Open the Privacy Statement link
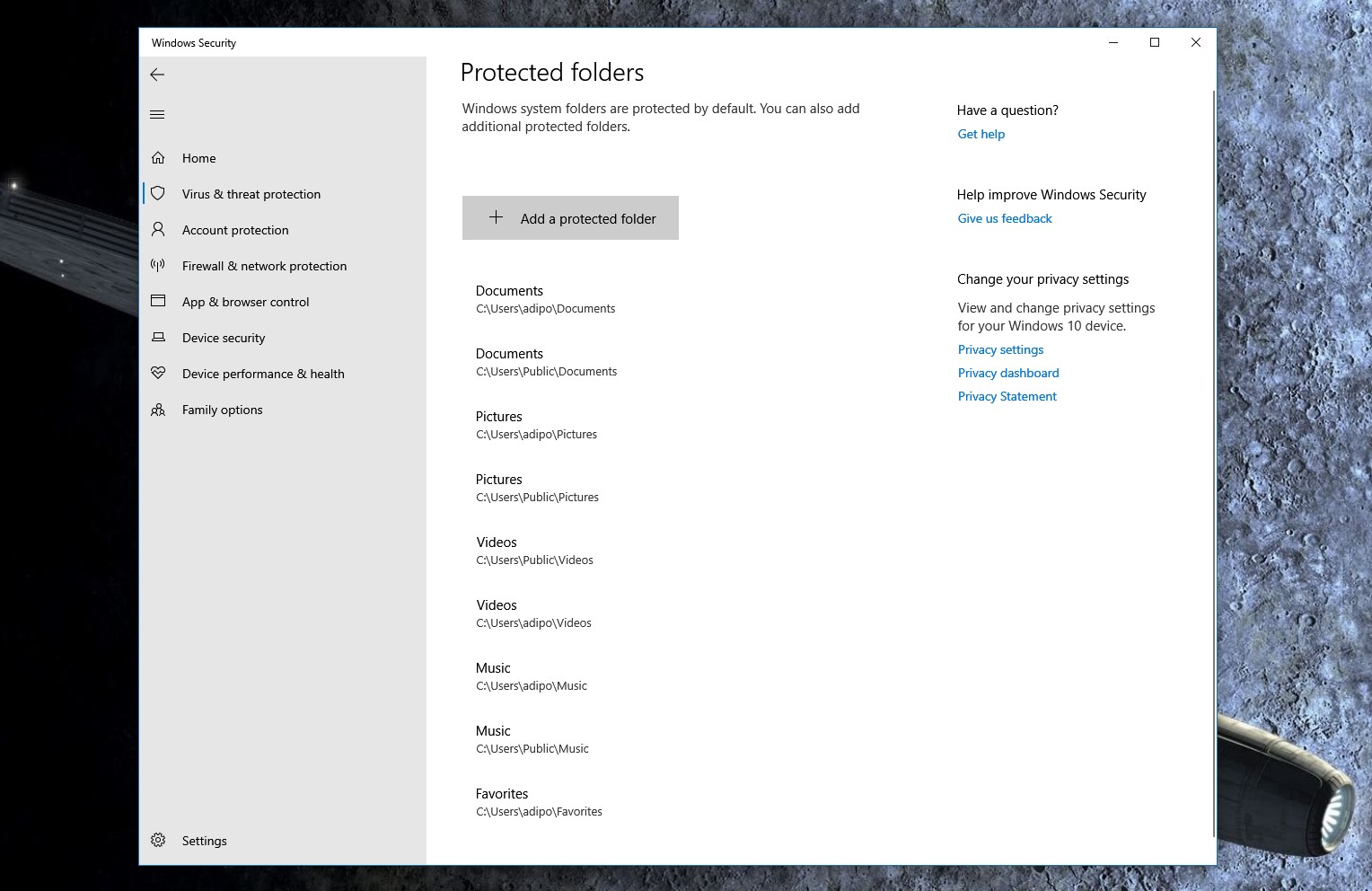The image size is (1372, 891). (1007, 396)
